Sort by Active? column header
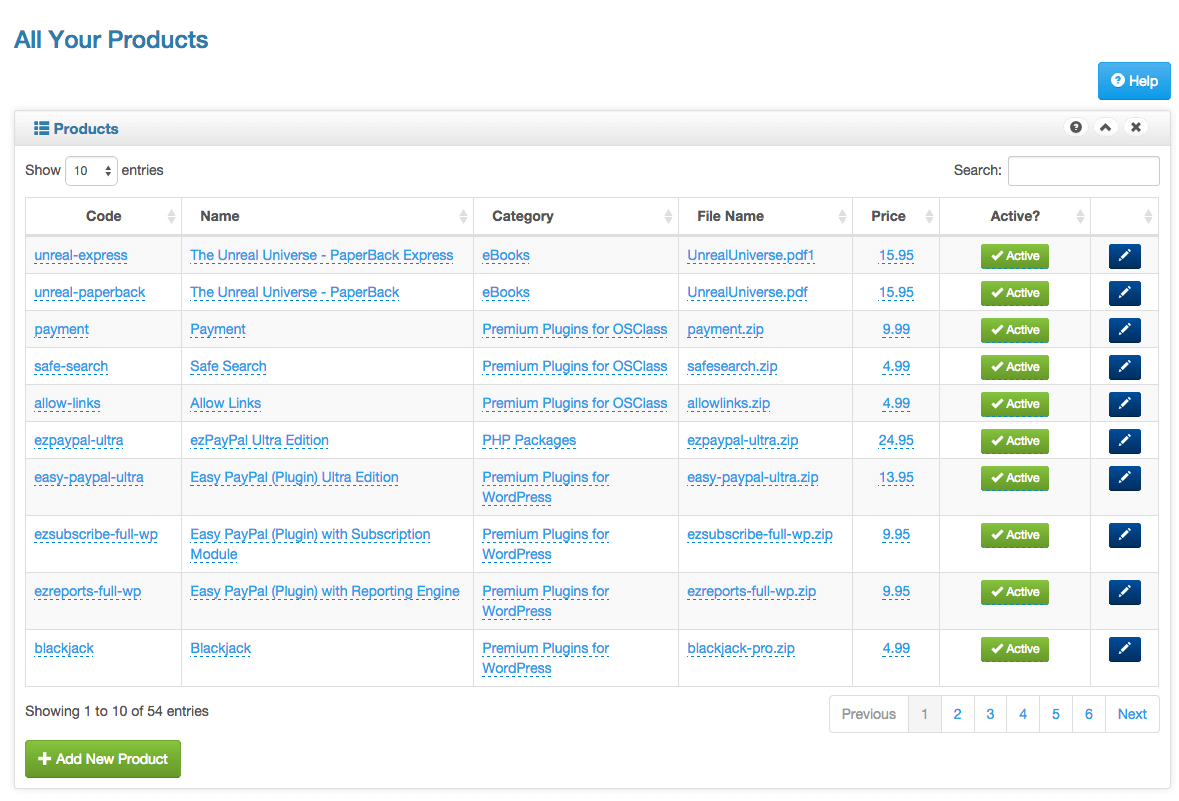Screen dimensions: 1179x801 [1014, 217]
